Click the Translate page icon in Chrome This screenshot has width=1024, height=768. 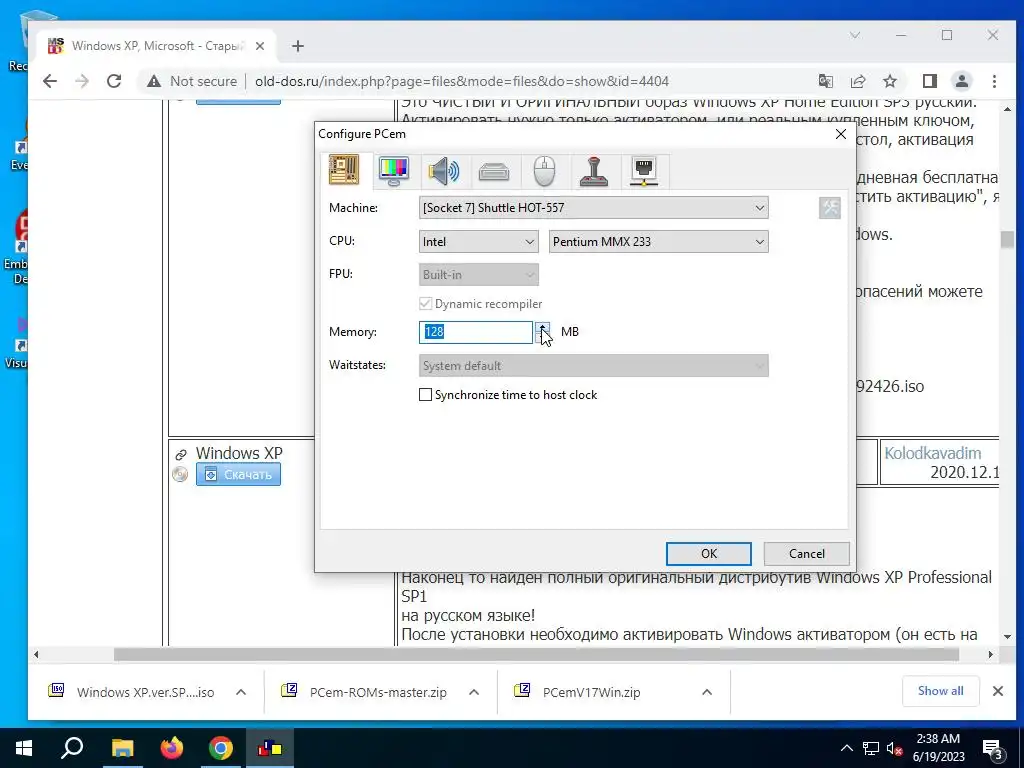[825, 81]
